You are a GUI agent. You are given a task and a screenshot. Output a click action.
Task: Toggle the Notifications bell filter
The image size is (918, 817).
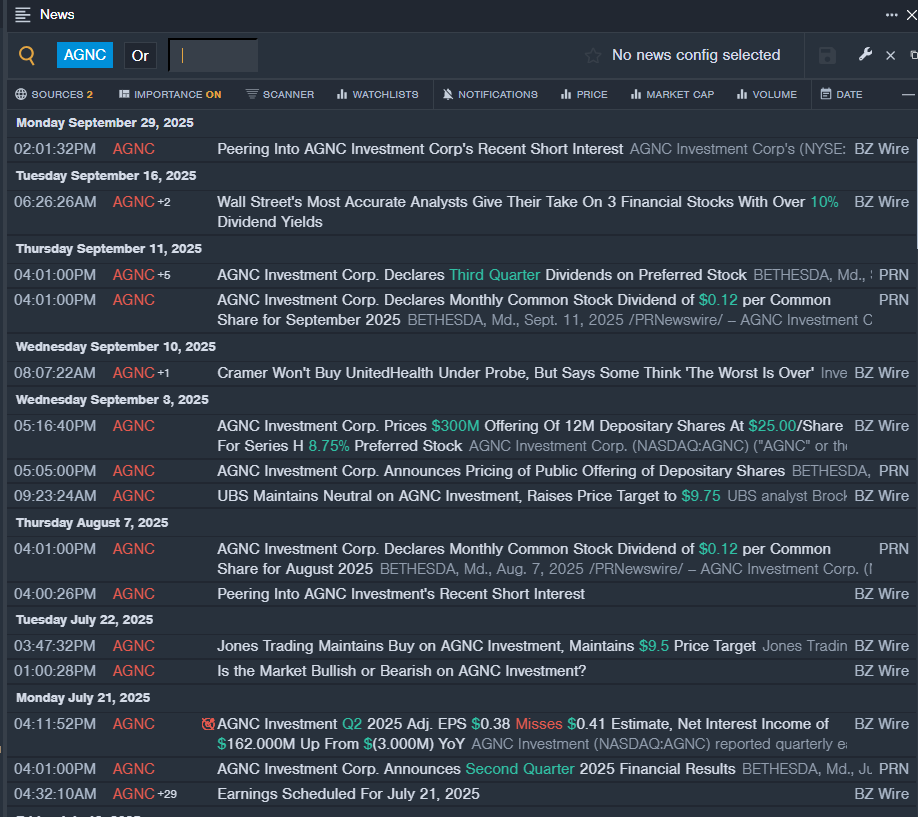(490, 95)
